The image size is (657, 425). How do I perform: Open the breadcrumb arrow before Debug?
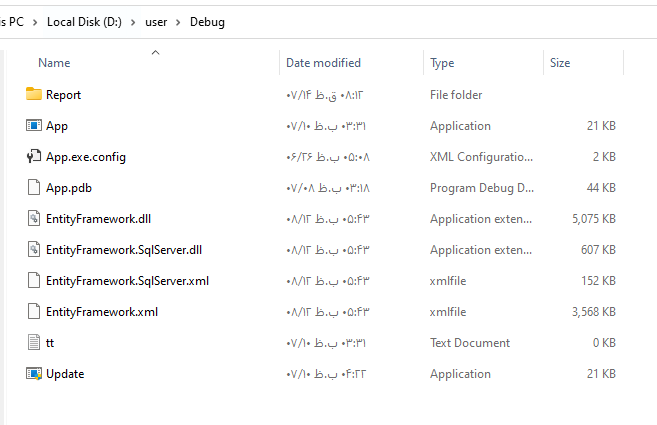click(179, 22)
